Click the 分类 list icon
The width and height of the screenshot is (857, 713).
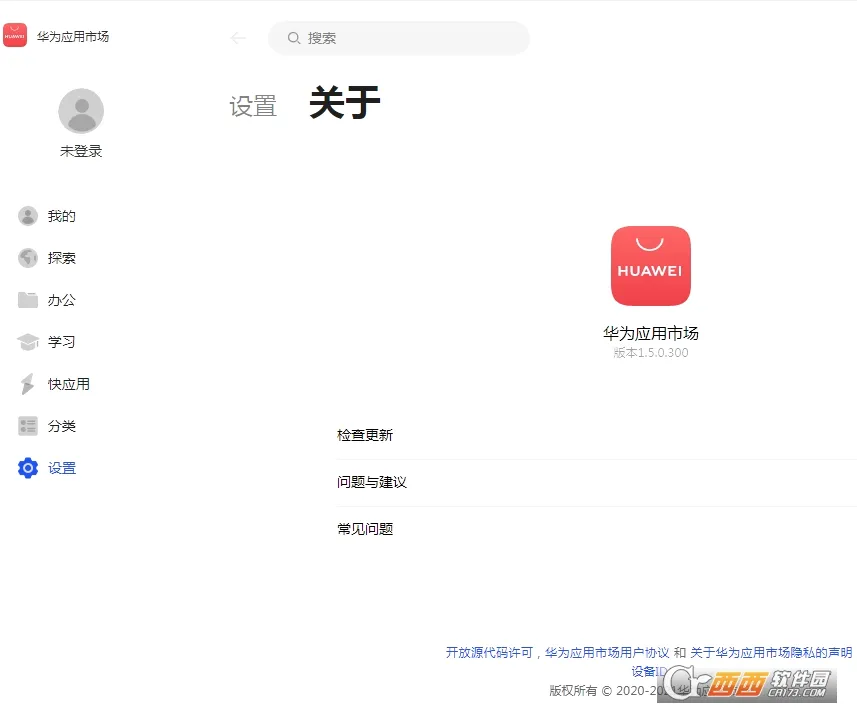tap(28, 426)
